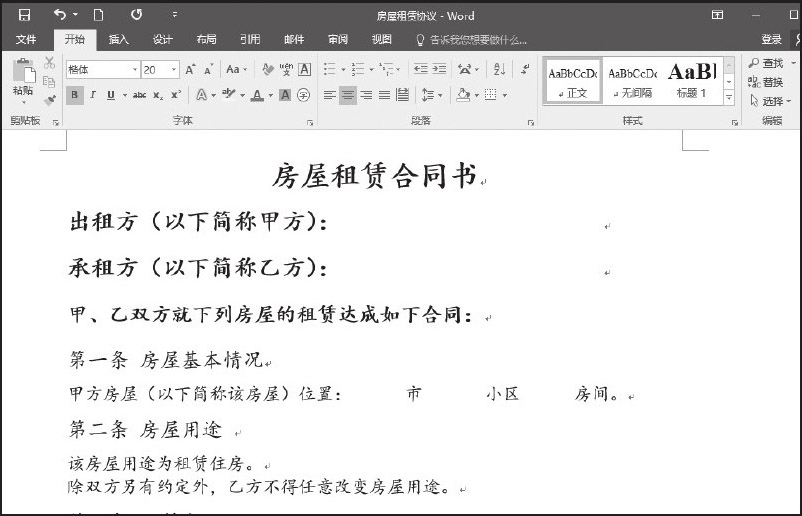Screen dimensions: 802x516
Task: Toggle Italic formatting button
Action: point(93,95)
